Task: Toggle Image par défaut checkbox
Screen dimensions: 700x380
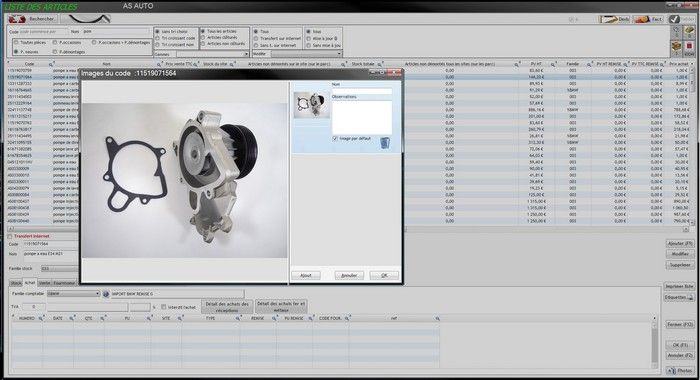Action: click(x=335, y=138)
